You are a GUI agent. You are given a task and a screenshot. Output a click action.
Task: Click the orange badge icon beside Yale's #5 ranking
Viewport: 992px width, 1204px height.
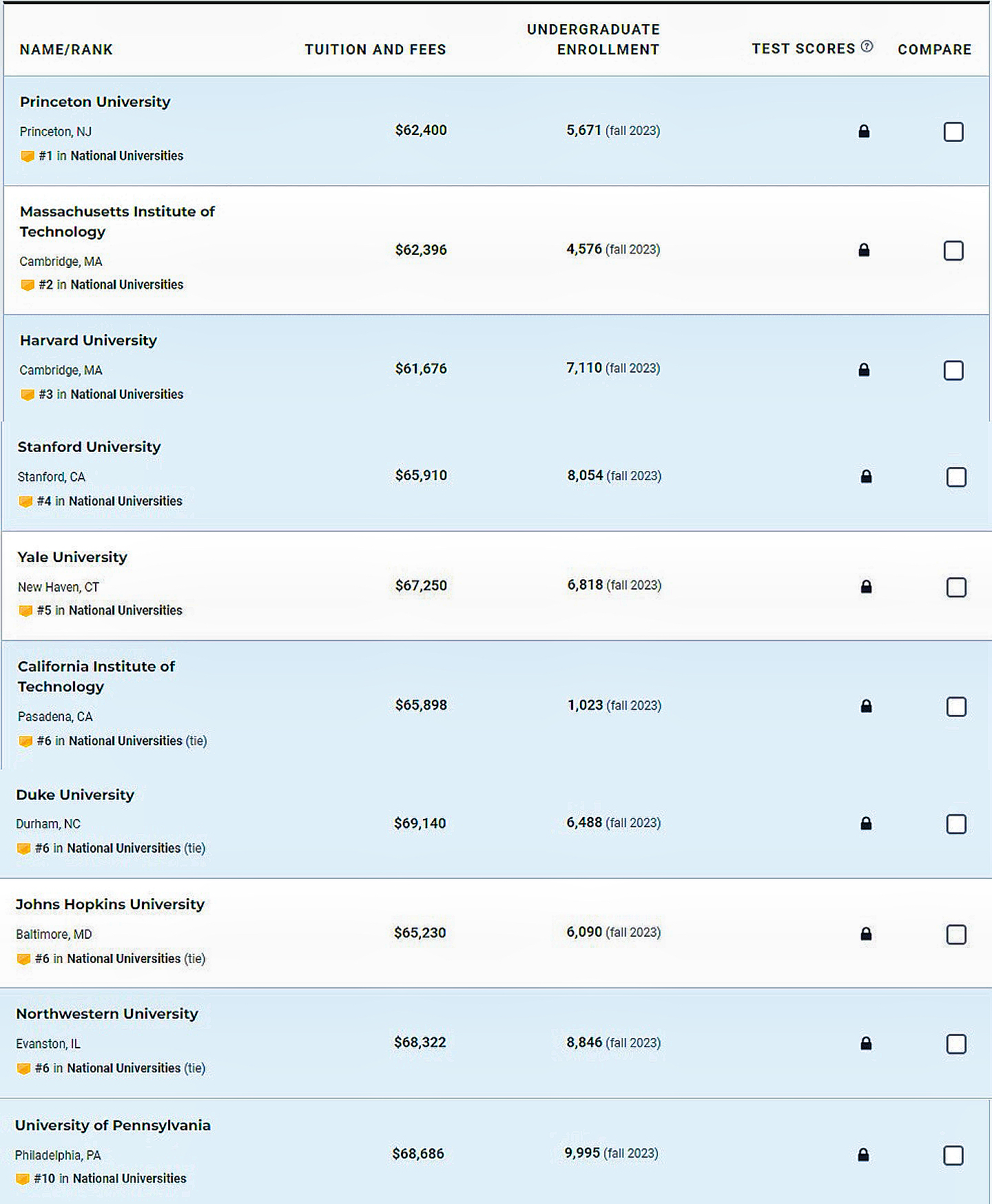click(x=25, y=611)
